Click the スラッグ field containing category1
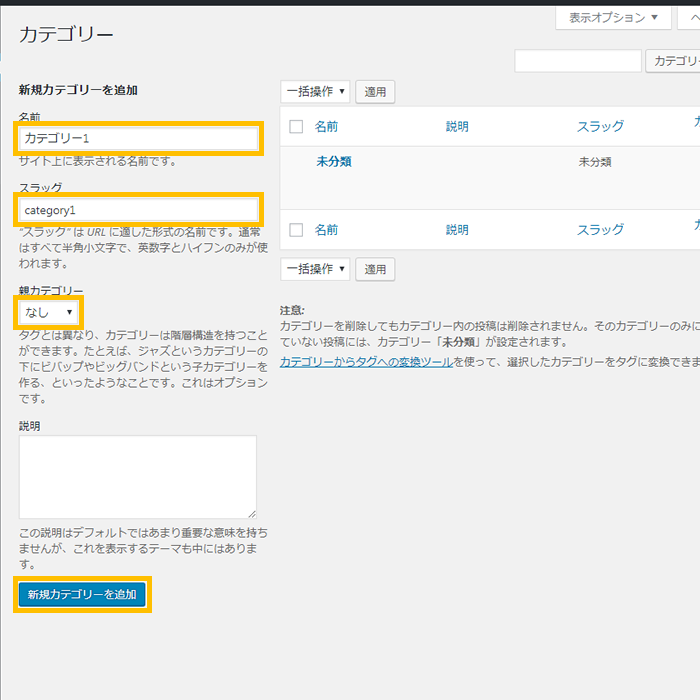 click(138, 210)
